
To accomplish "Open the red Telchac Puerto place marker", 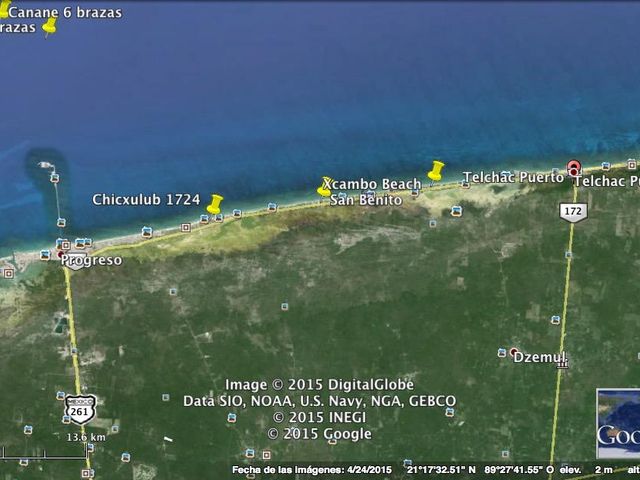I will (574, 167).
